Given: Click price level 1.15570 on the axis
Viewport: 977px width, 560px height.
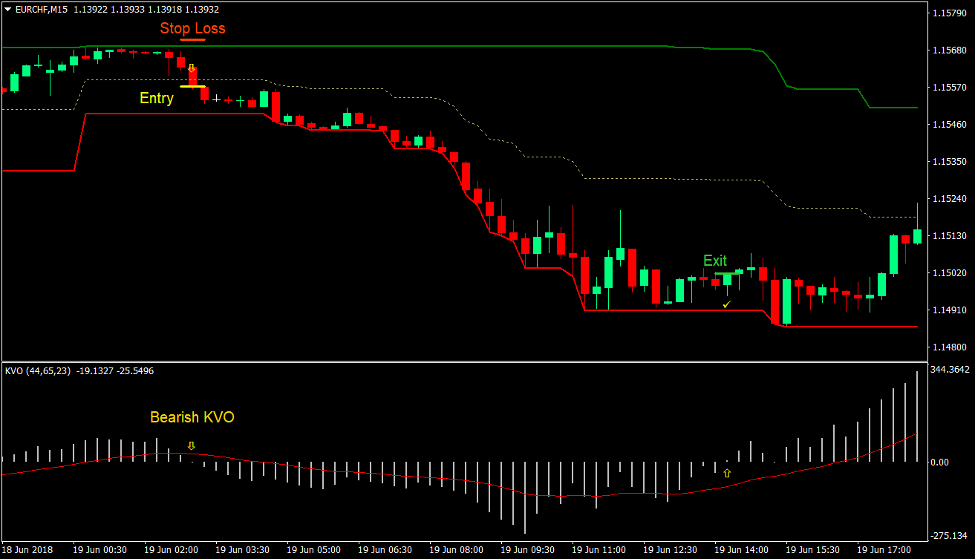Looking at the screenshot, I should coord(950,87).
